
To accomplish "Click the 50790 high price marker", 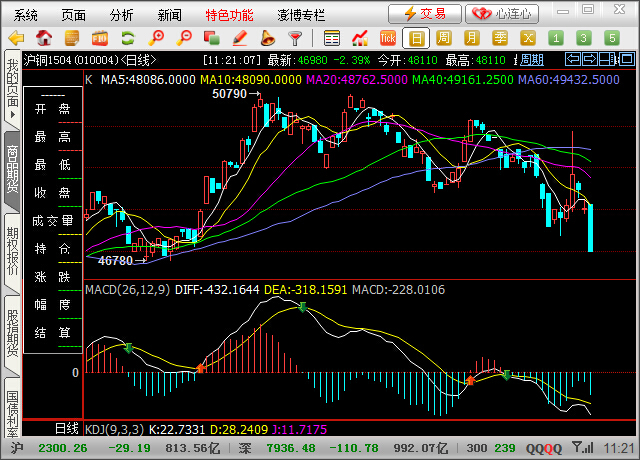I will click(229, 94).
